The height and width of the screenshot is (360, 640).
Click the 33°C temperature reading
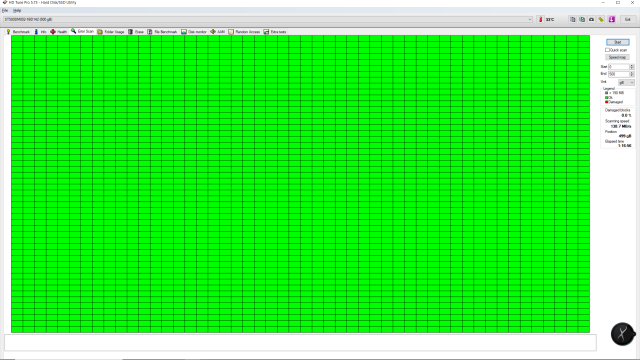[x=550, y=19]
